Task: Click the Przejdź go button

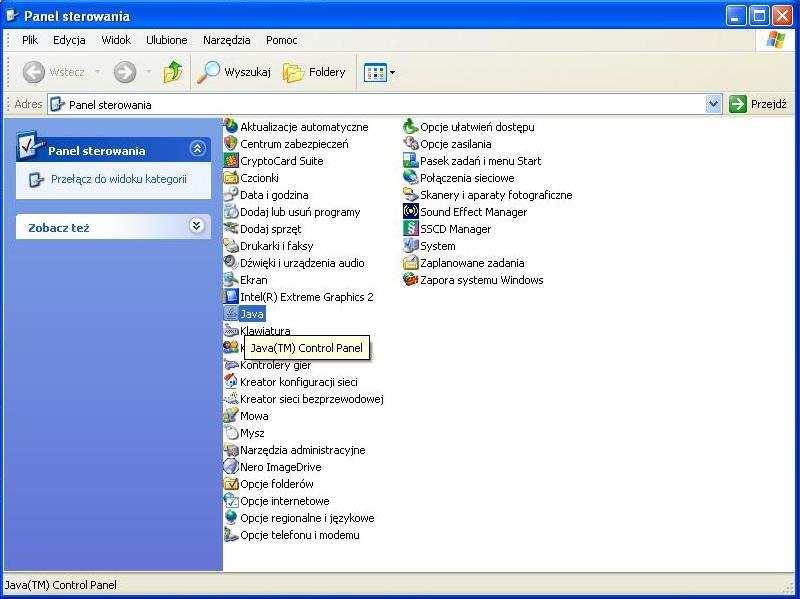Action: coord(758,104)
